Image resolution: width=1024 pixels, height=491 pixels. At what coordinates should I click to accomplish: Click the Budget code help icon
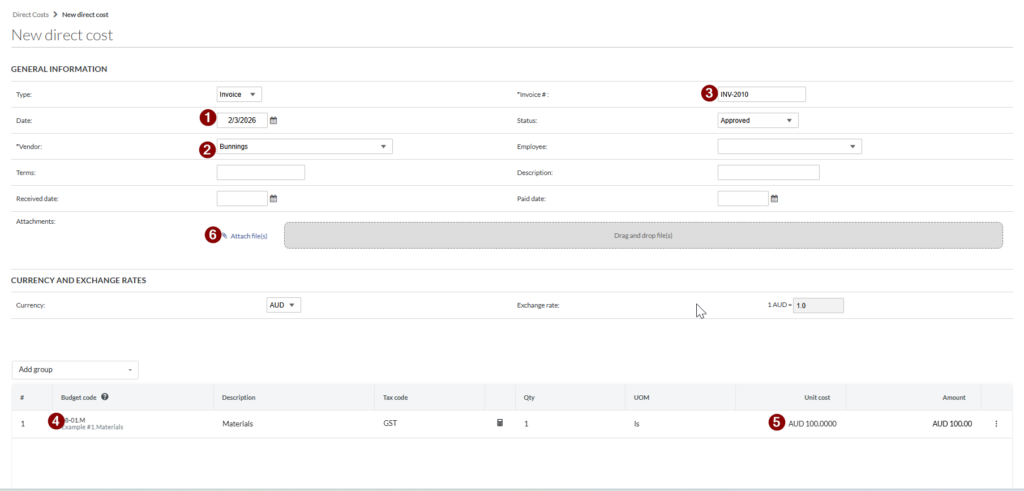pos(105,397)
